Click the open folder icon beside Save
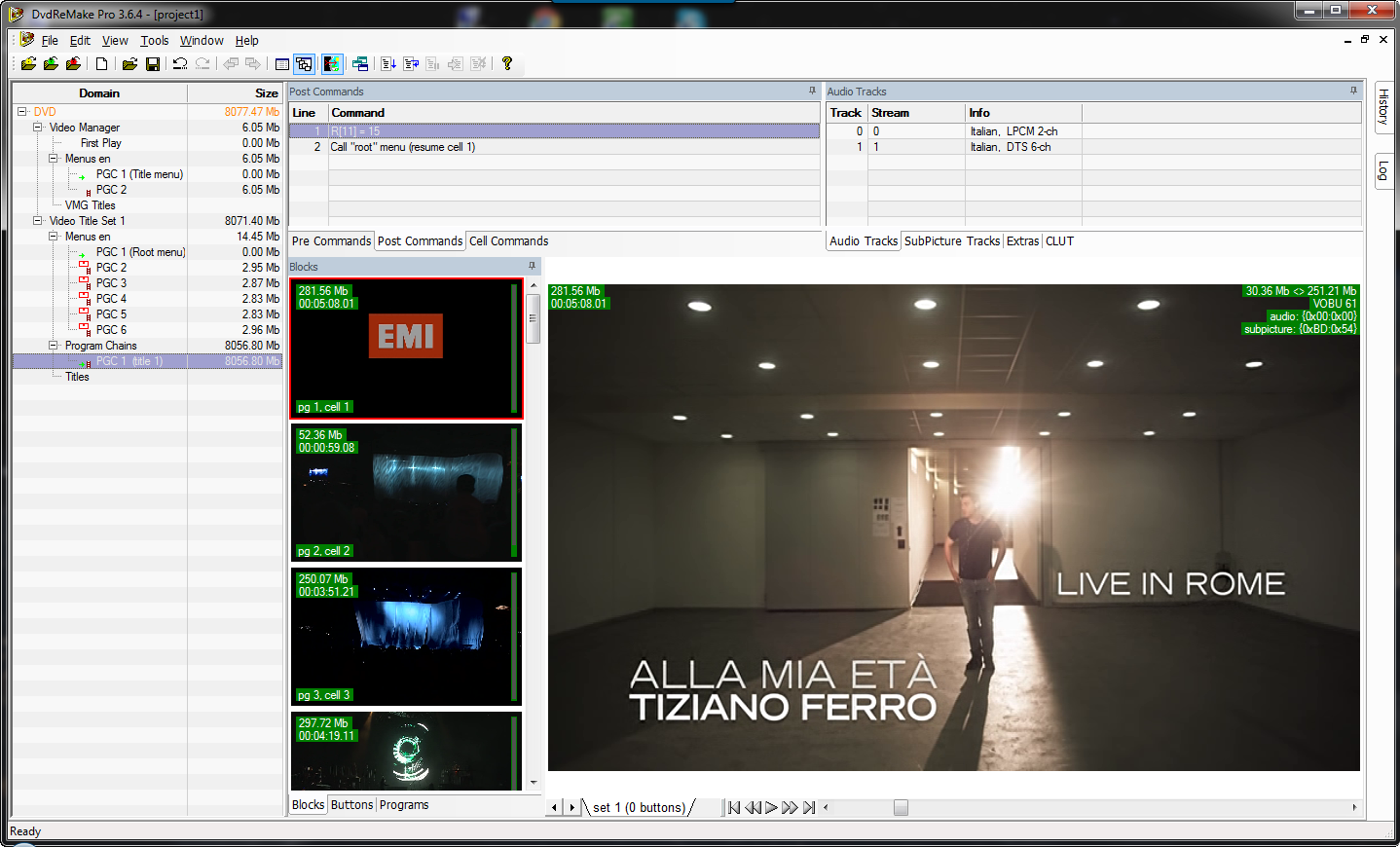This screenshot has height=847, width=1400. (x=129, y=64)
